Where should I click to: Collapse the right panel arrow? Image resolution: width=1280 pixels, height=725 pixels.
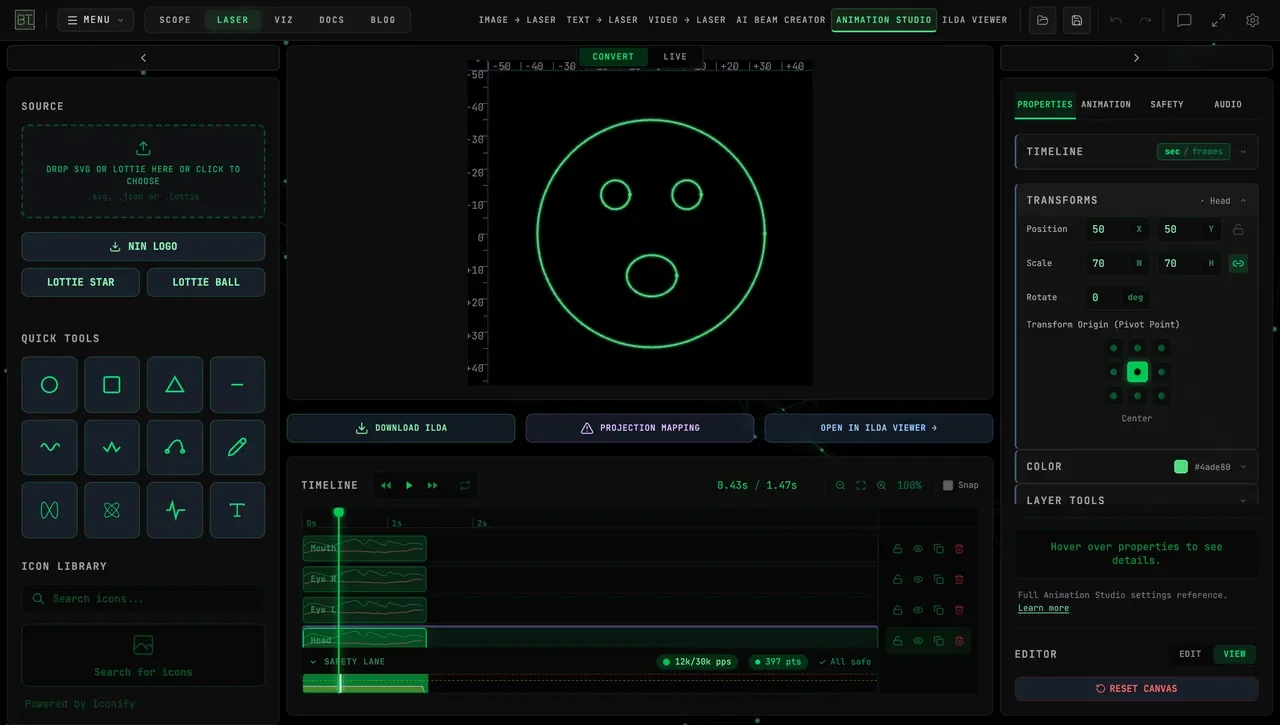[1136, 58]
